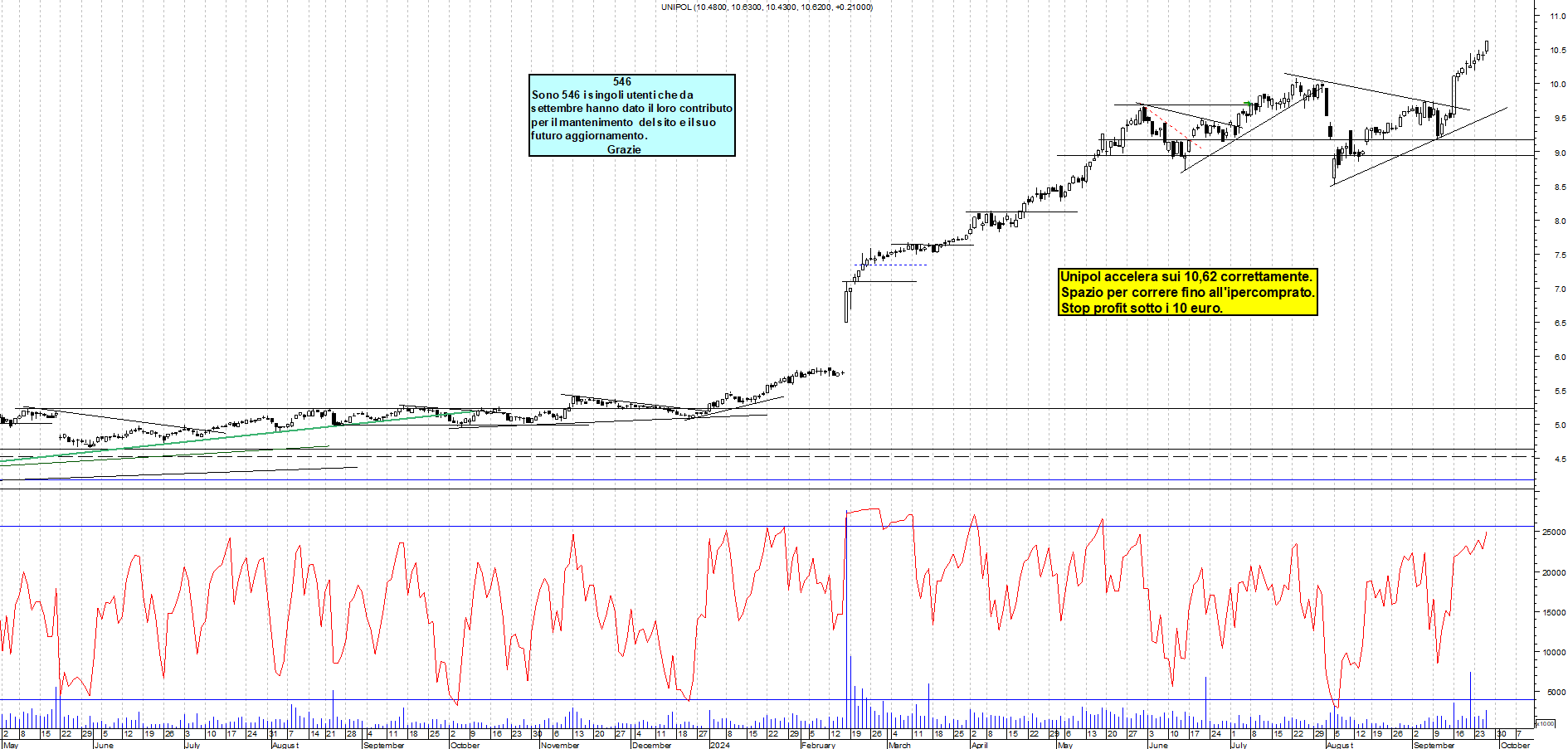Click 'Unipol accelera sui 10,62 correttamente.' annotation line
This screenshot has width=1568, height=749.
click(1186, 276)
